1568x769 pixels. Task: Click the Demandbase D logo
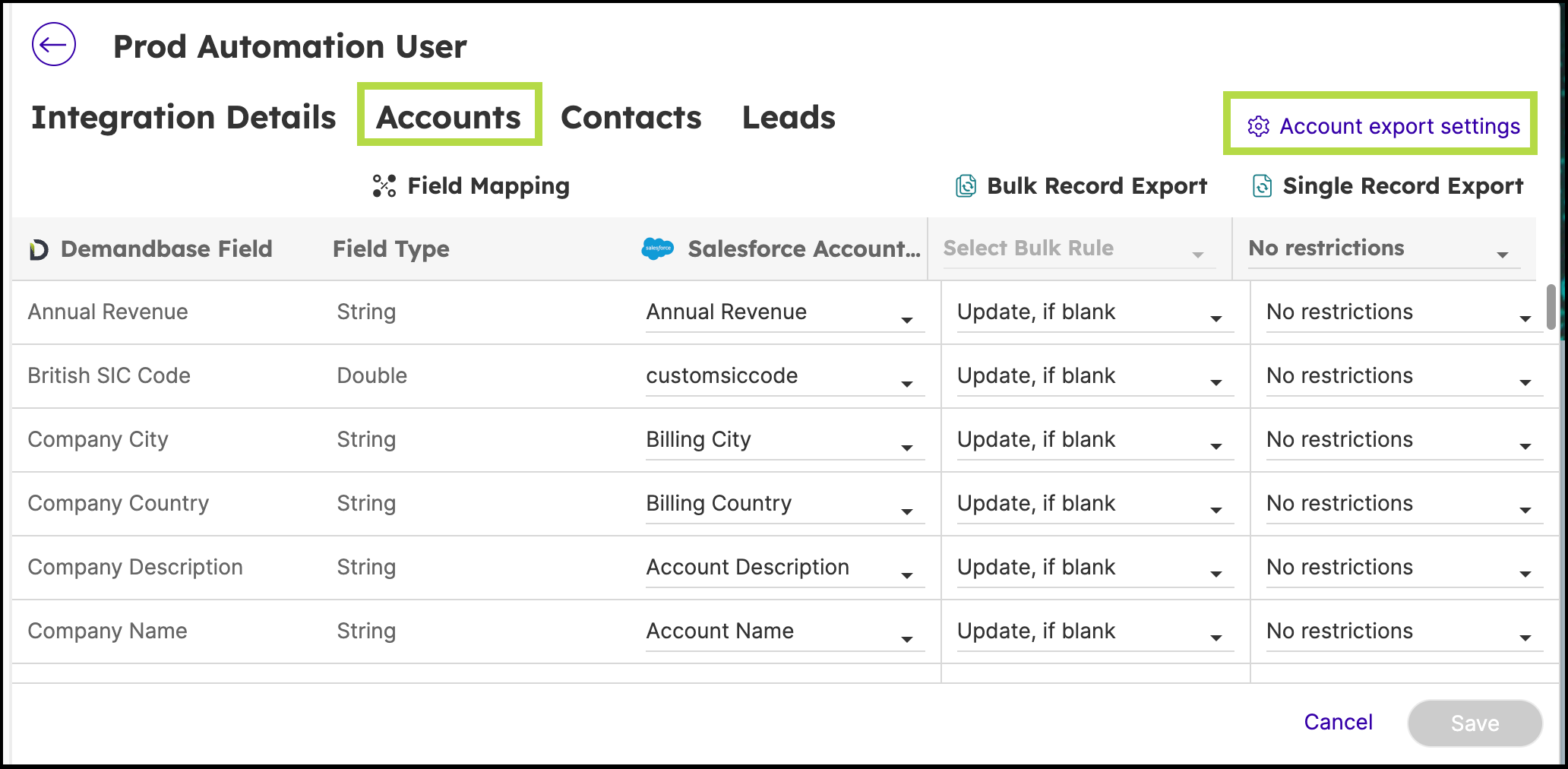[38, 249]
